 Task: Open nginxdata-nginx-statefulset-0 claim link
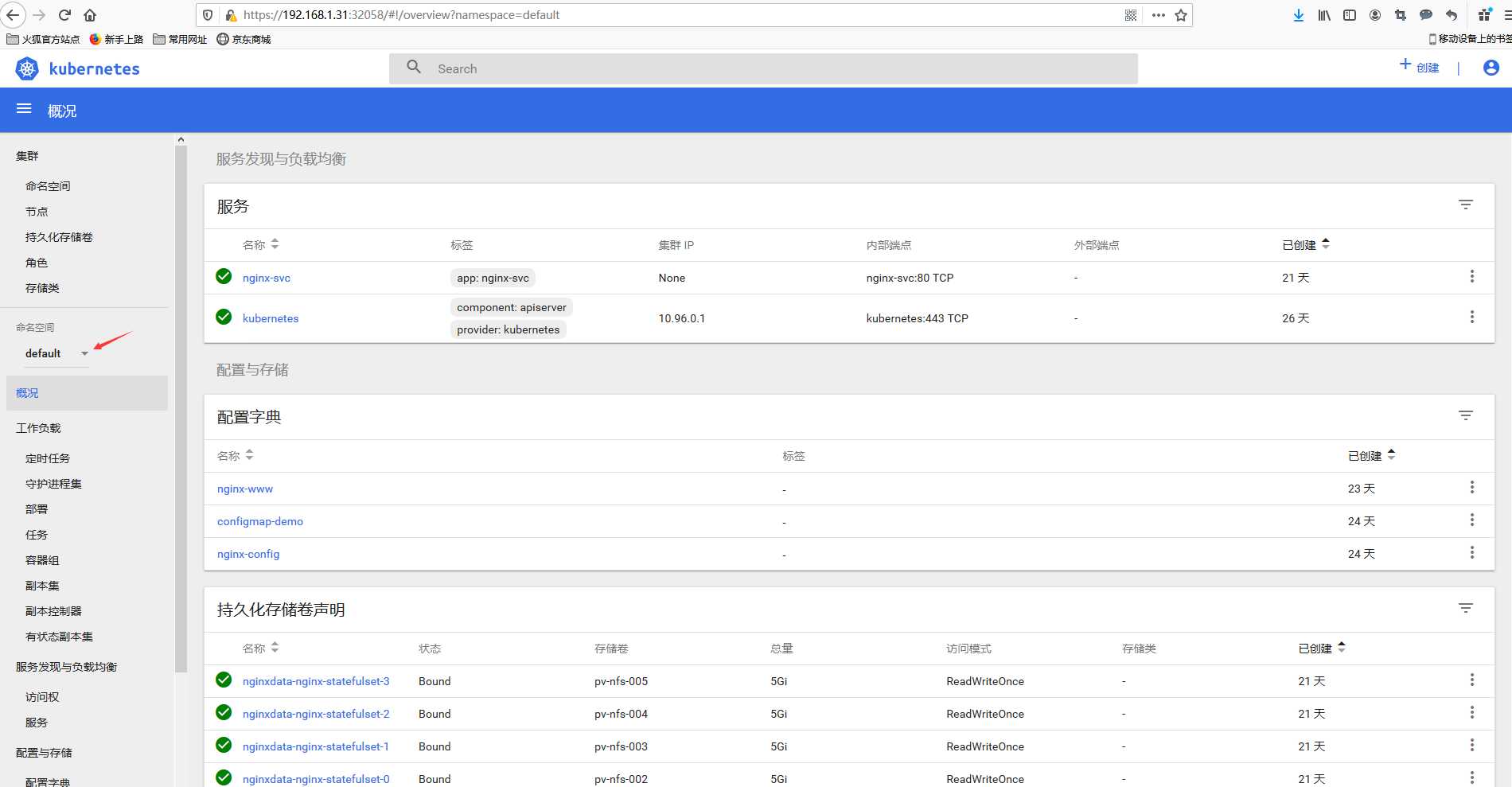coord(316,779)
